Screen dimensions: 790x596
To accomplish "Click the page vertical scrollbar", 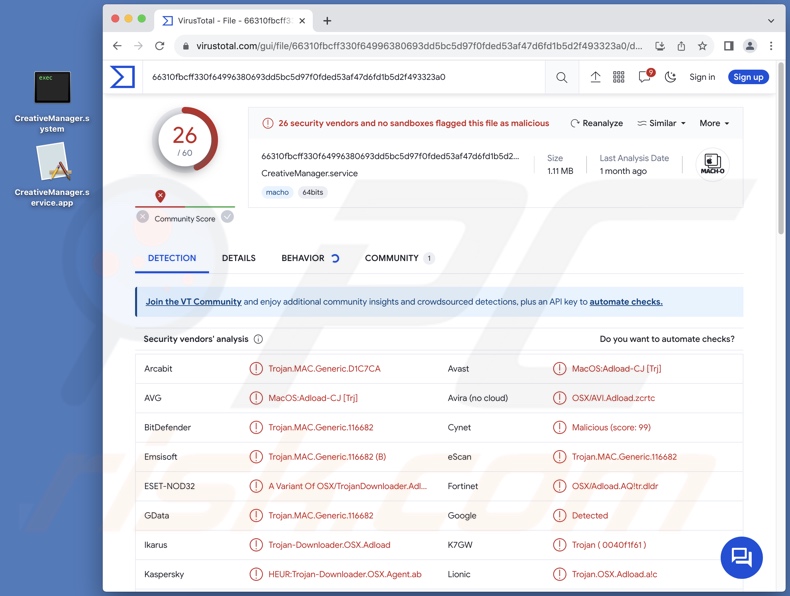I will tap(781, 151).
